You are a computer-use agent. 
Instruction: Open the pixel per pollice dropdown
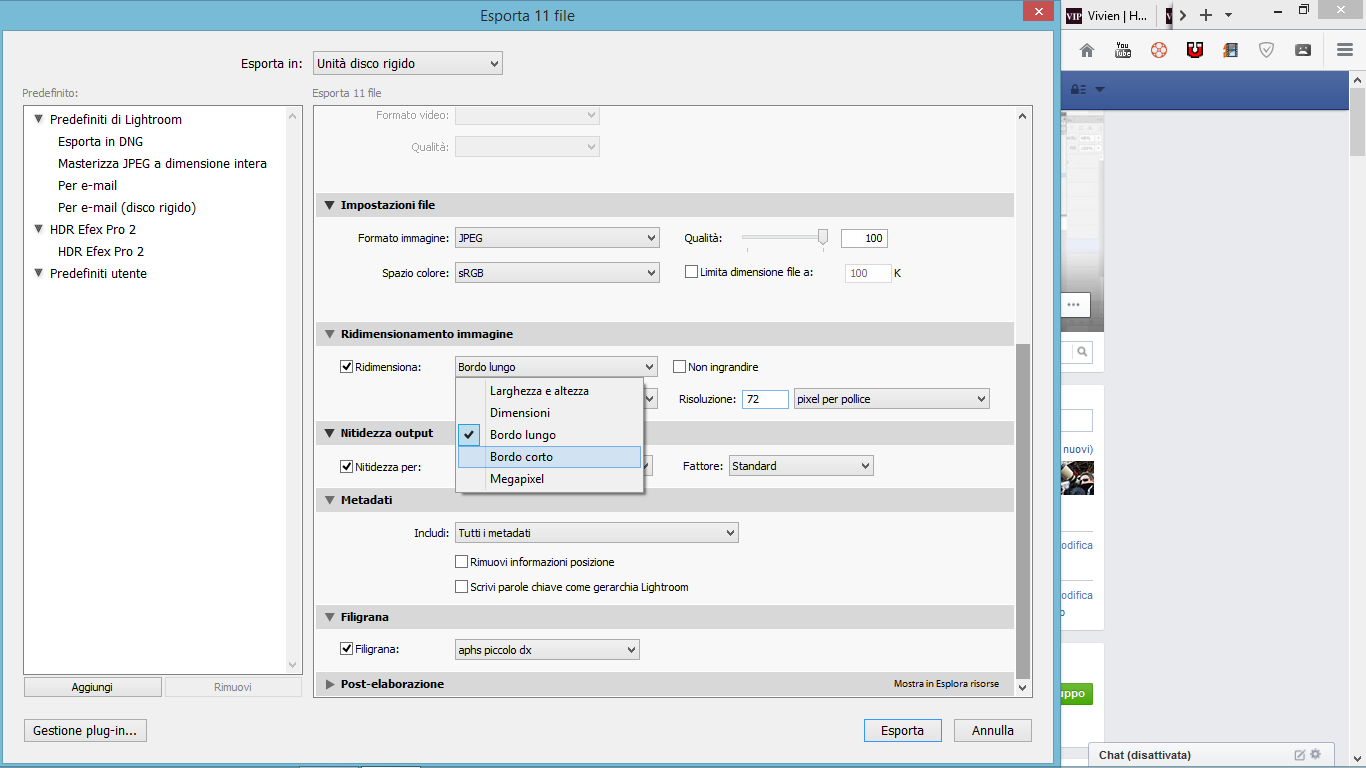pos(892,399)
